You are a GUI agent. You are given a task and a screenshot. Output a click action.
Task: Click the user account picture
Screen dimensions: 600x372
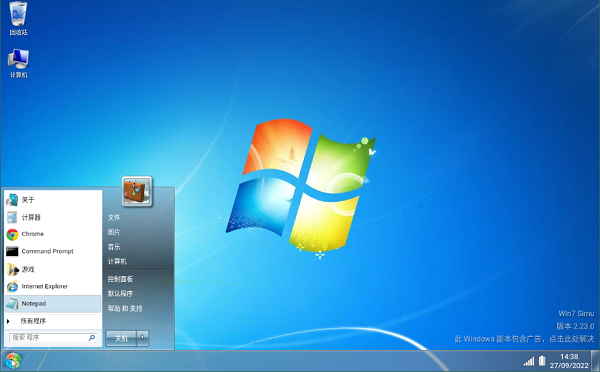[137, 191]
